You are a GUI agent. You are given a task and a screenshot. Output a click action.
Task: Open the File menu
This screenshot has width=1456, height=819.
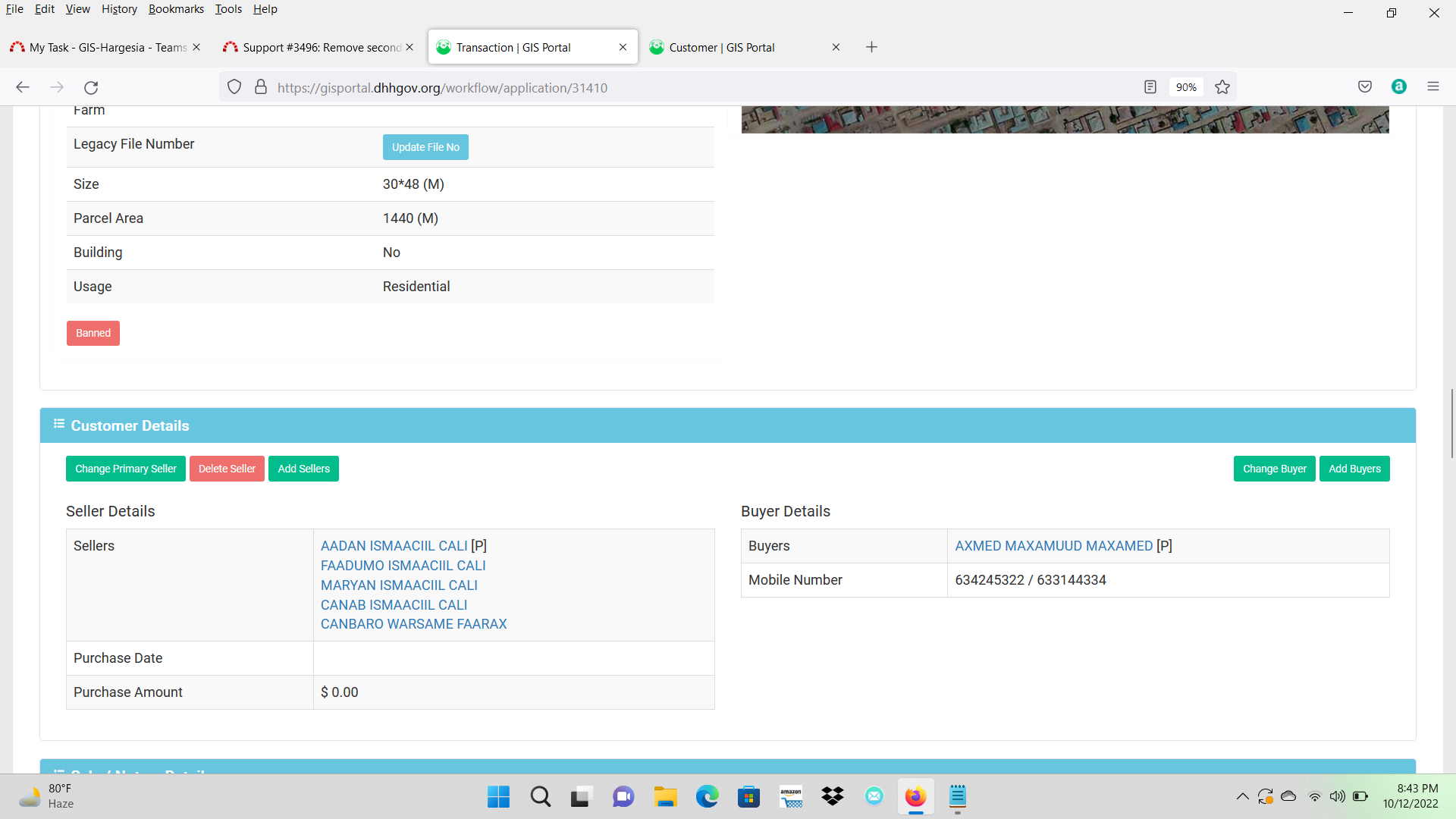point(14,9)
